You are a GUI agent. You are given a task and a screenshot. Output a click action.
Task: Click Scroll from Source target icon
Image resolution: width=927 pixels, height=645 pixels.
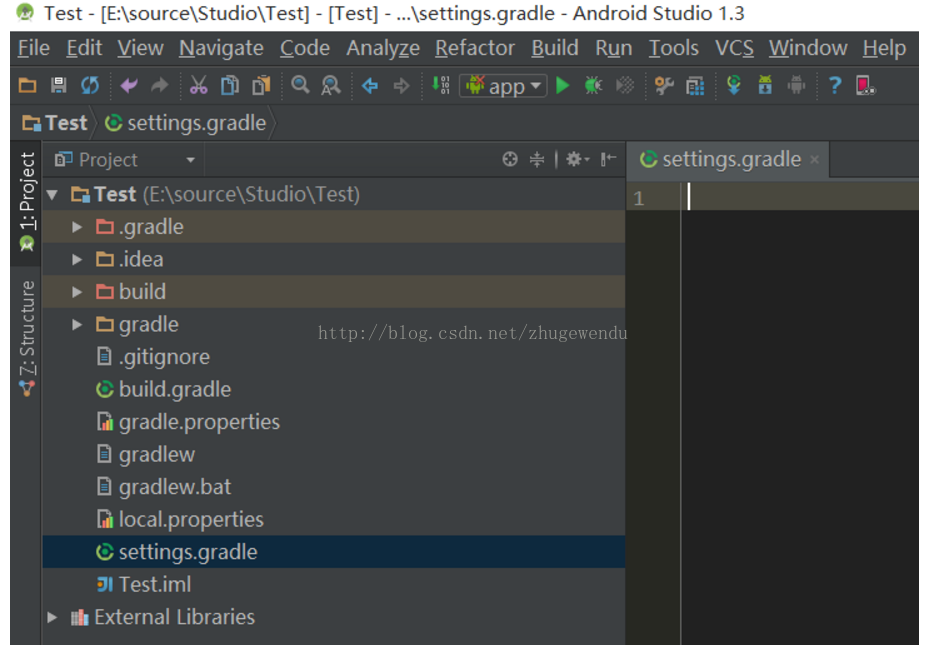click(510, 159)
